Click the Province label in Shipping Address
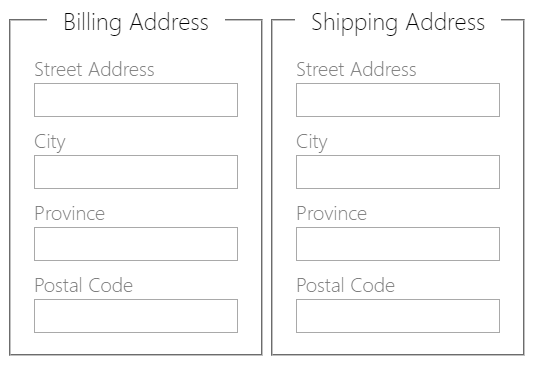 tap(332, 214)
